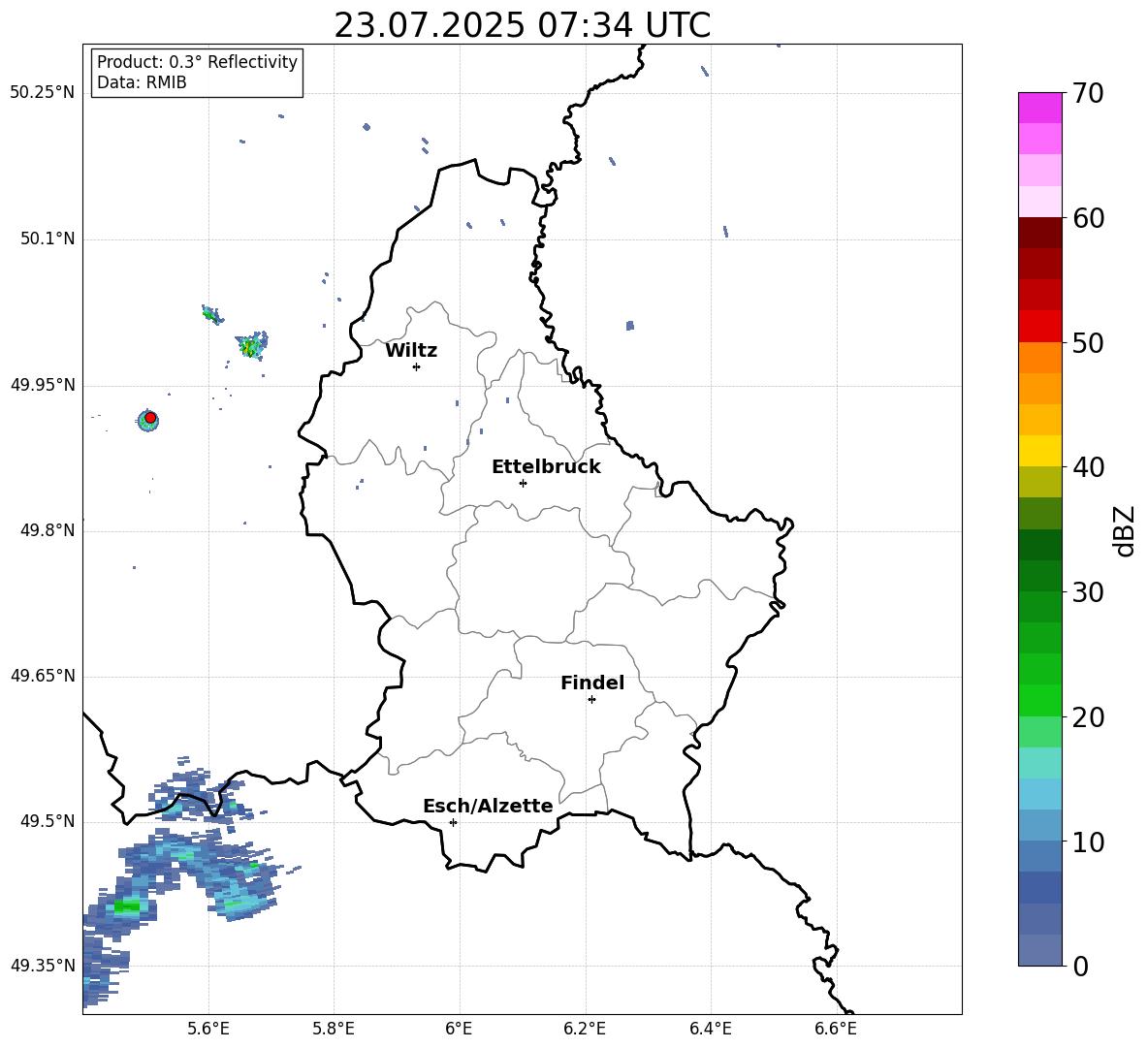
Task: Click the colorbar tick value 70
Action: point(1088,93)
